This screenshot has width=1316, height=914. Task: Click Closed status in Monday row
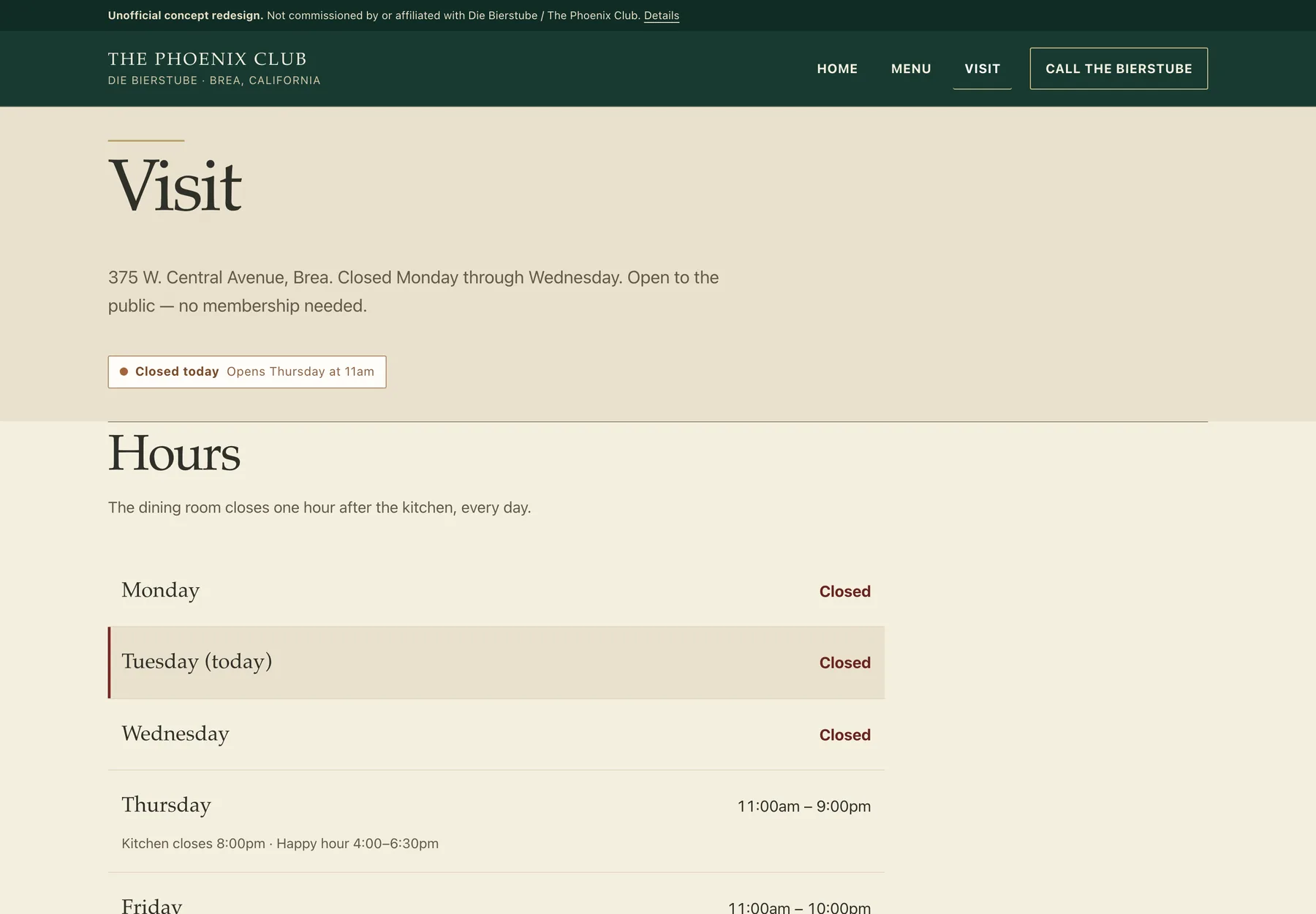[844, 592]
